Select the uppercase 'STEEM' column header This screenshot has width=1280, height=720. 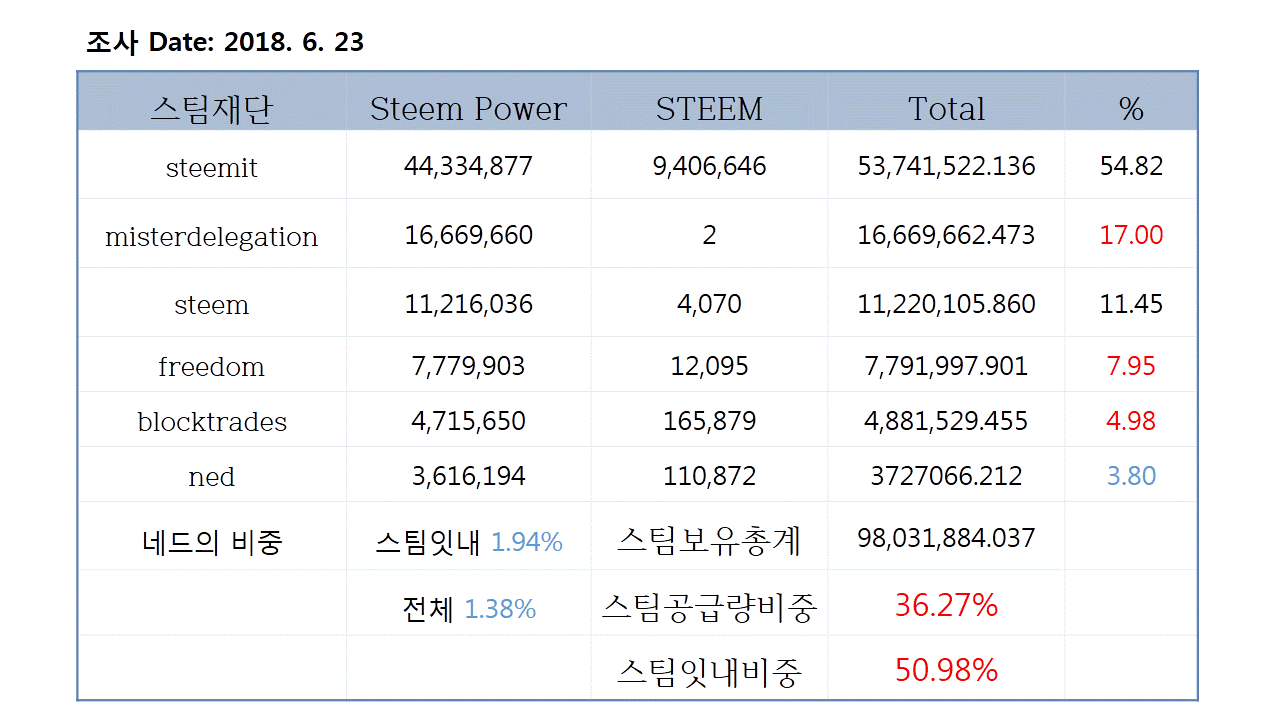[x=709, y=109]
